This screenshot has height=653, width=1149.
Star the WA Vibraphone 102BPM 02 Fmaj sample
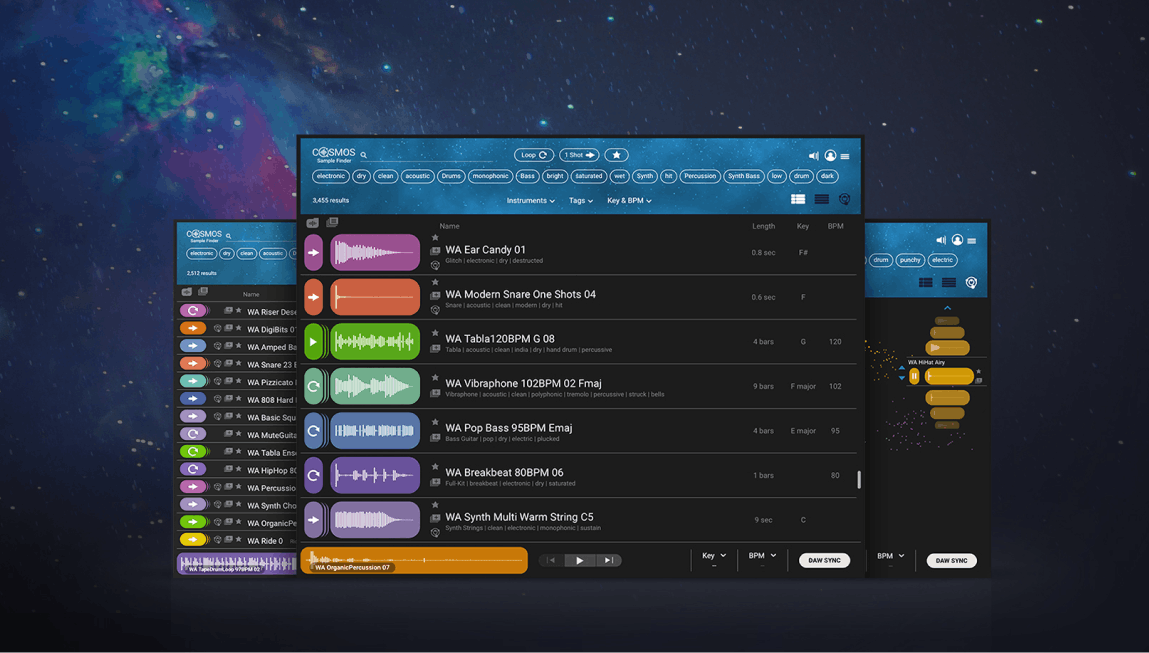pyautogui.click(x=435, y=378)
